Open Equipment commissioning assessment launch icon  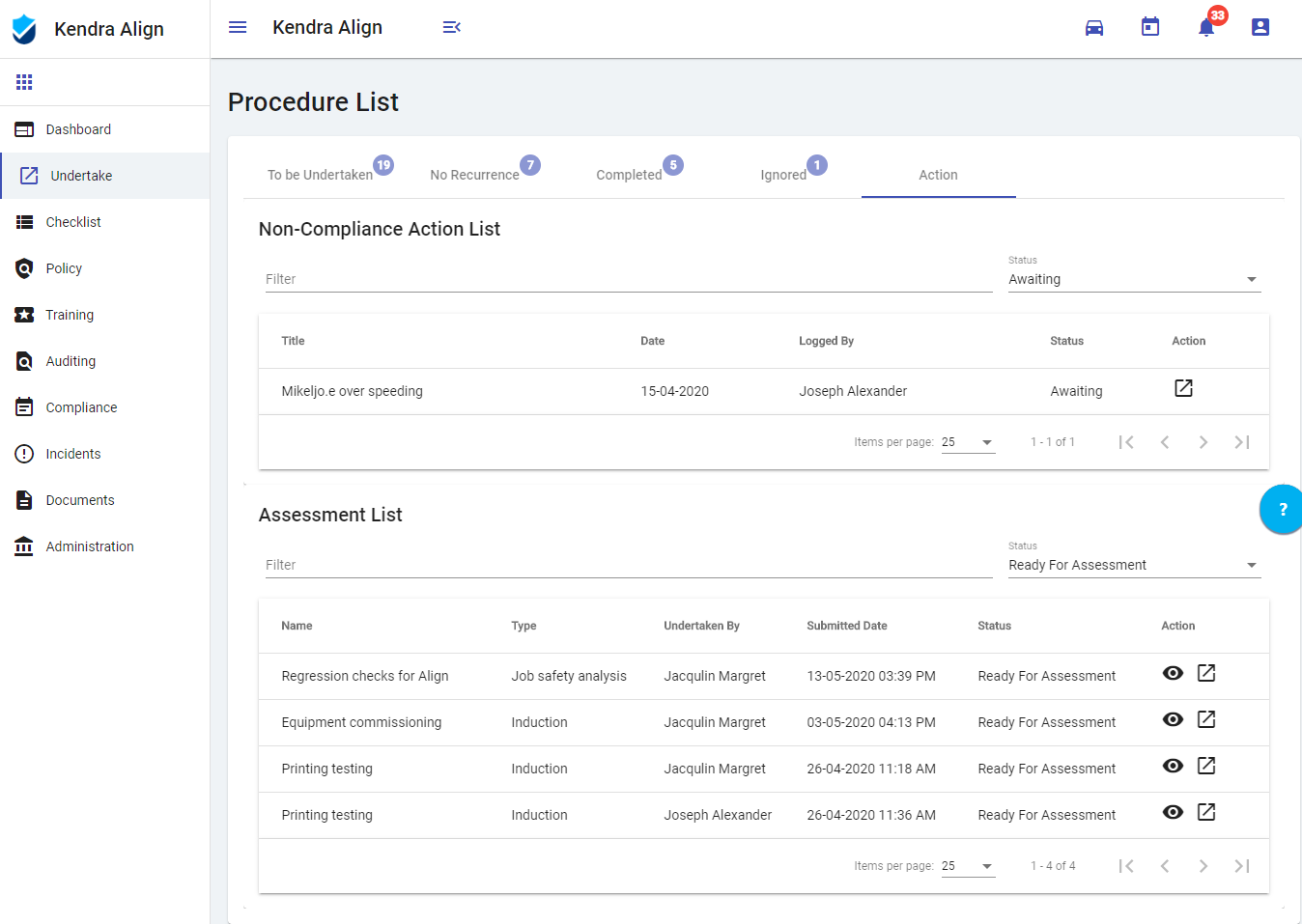(x=1206, y=719)
